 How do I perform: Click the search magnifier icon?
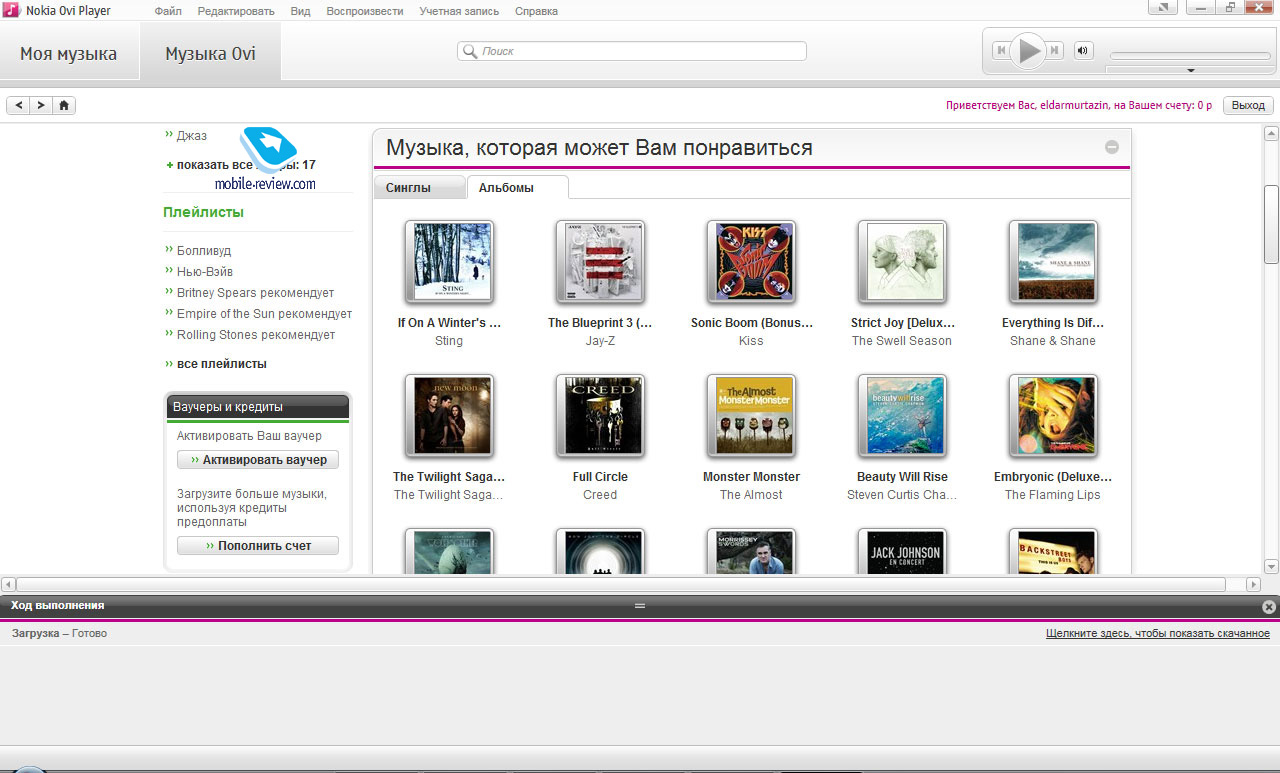tap(470, 51)
